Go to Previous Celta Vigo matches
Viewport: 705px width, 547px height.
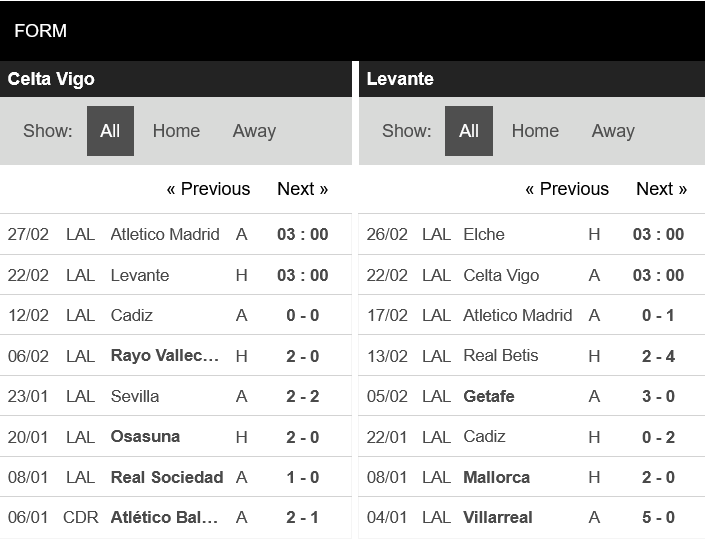(x=208, y=189)
